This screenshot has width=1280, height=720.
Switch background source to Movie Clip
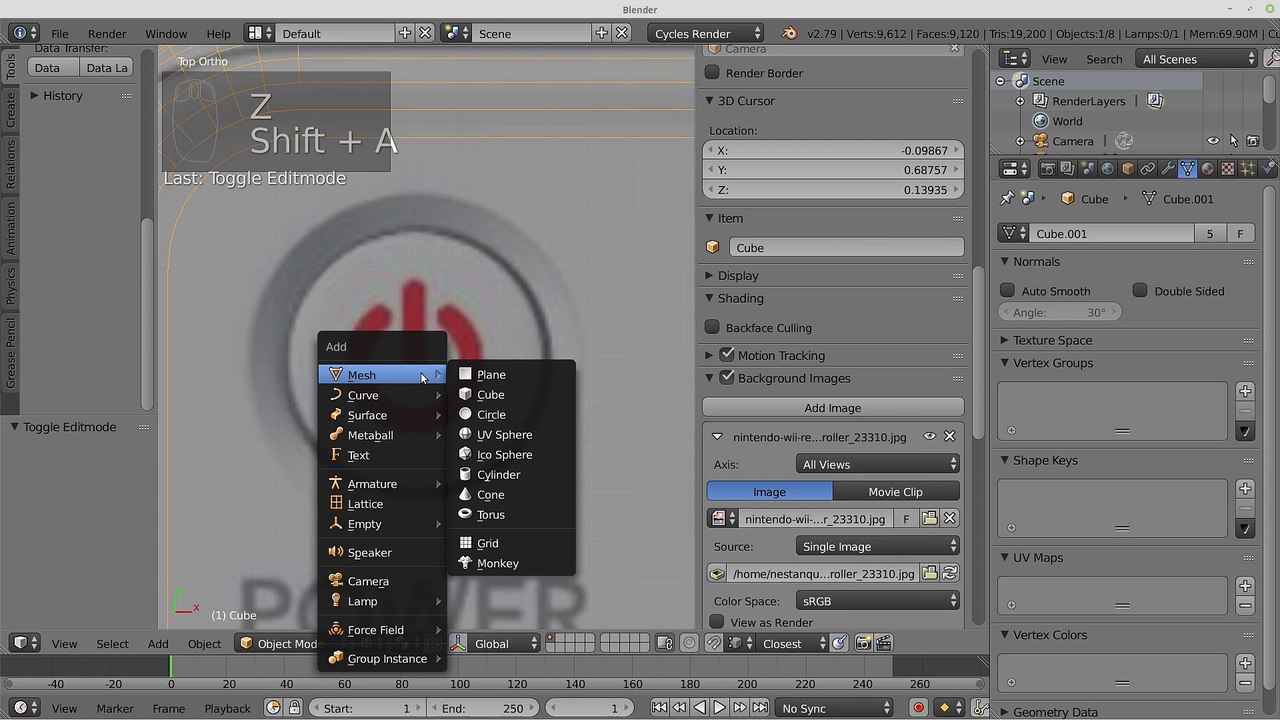[x=896, y=491]
